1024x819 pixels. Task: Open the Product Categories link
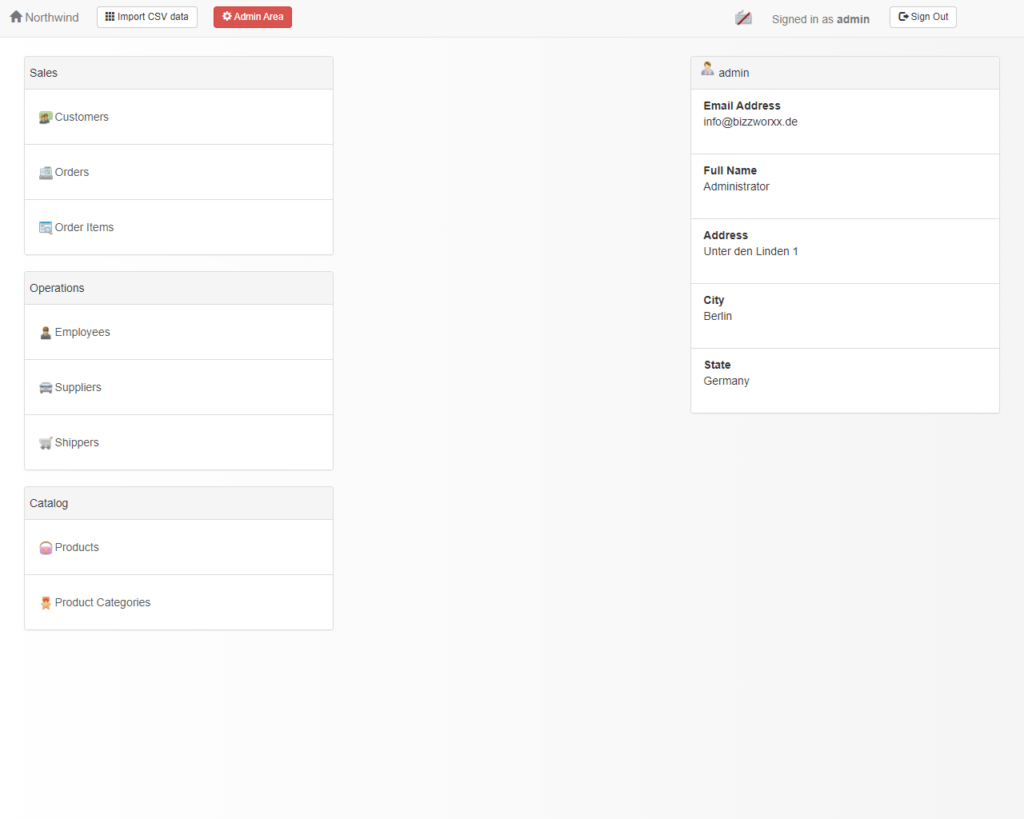103,603
